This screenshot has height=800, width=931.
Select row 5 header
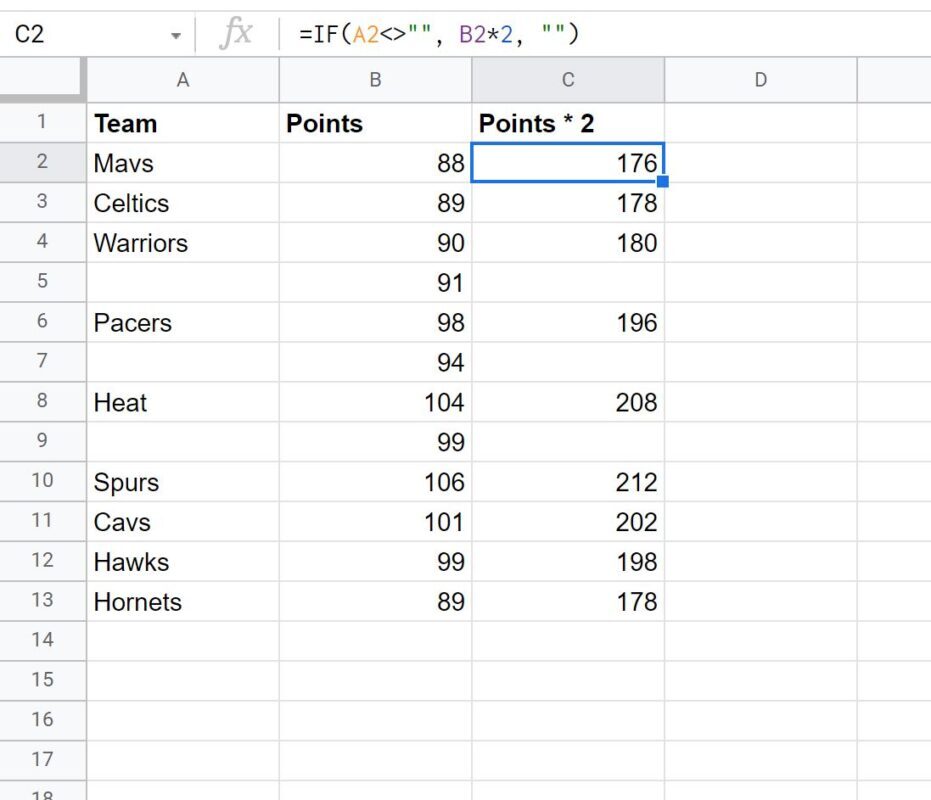(x=42, y=281)
